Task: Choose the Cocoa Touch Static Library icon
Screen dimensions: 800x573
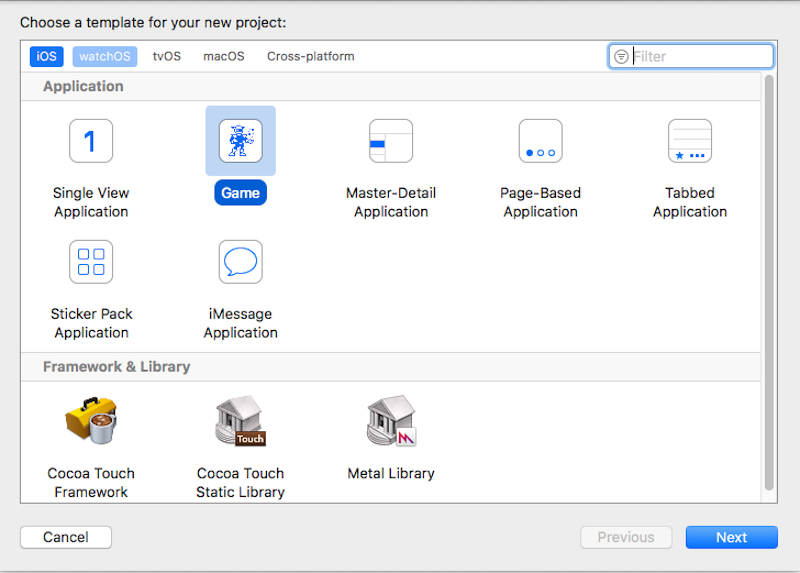Action: point(240,420)
